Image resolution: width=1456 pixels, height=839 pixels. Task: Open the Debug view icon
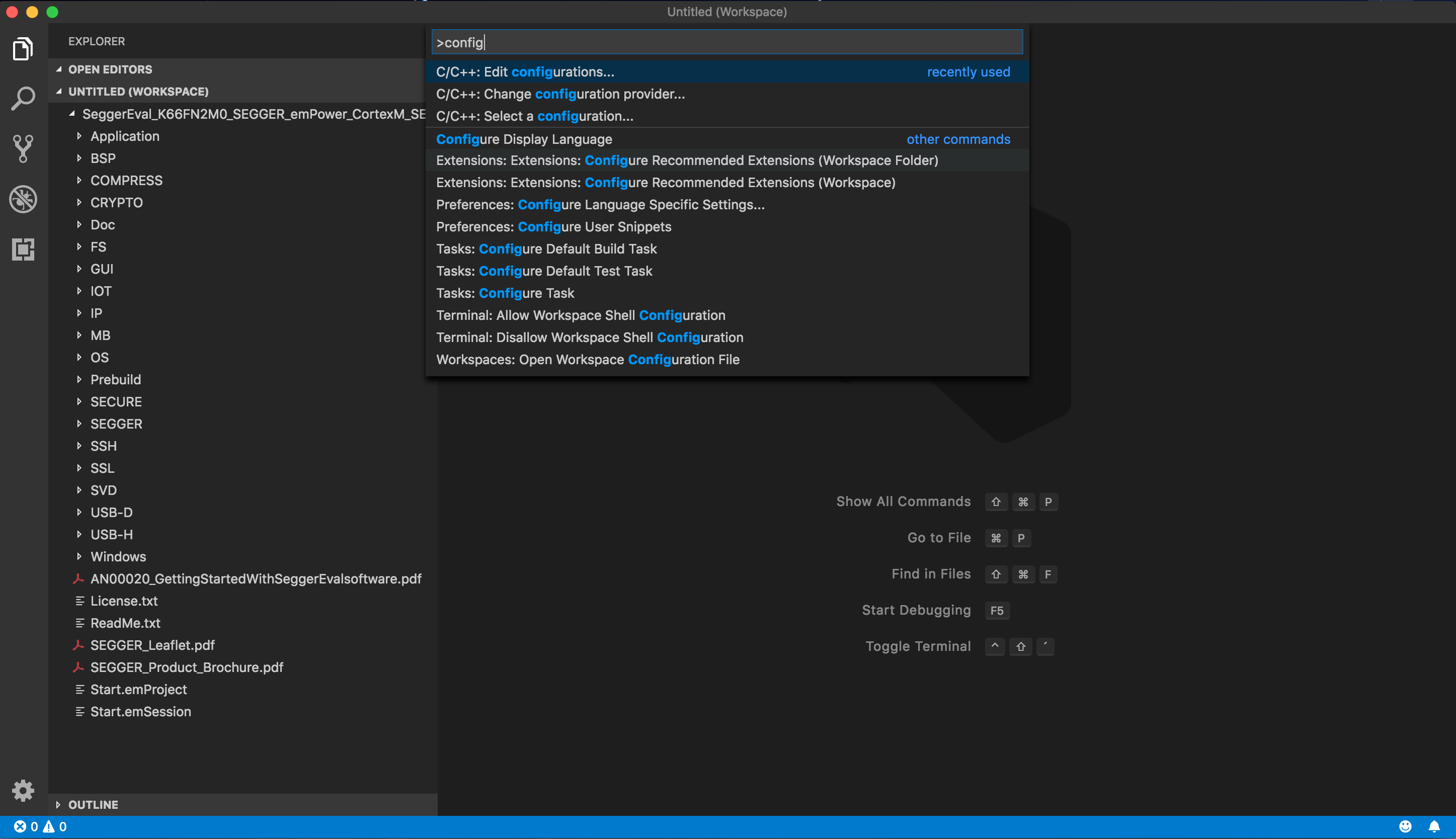click(x=23, y=199)
